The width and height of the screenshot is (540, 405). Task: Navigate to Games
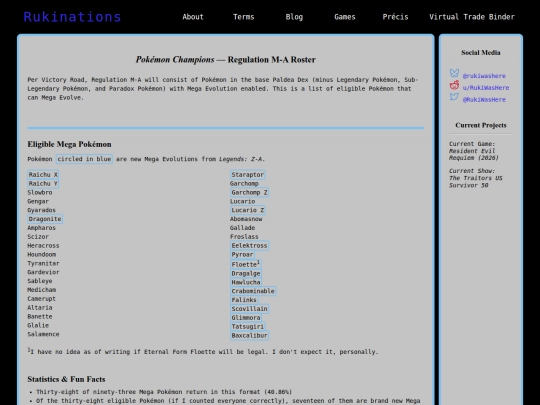[x=345, y=17]
